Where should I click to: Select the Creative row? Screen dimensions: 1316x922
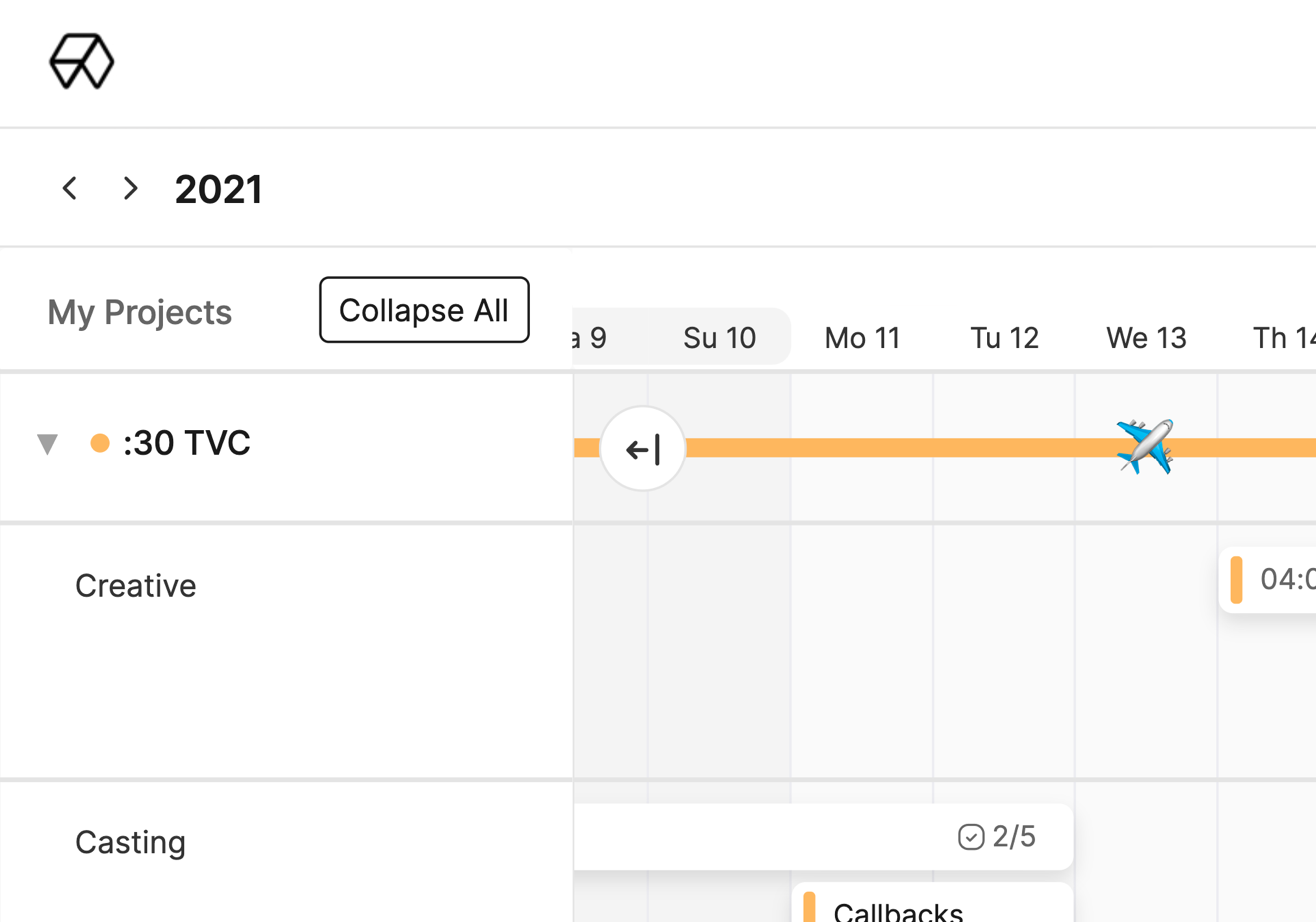coord(136,586)
